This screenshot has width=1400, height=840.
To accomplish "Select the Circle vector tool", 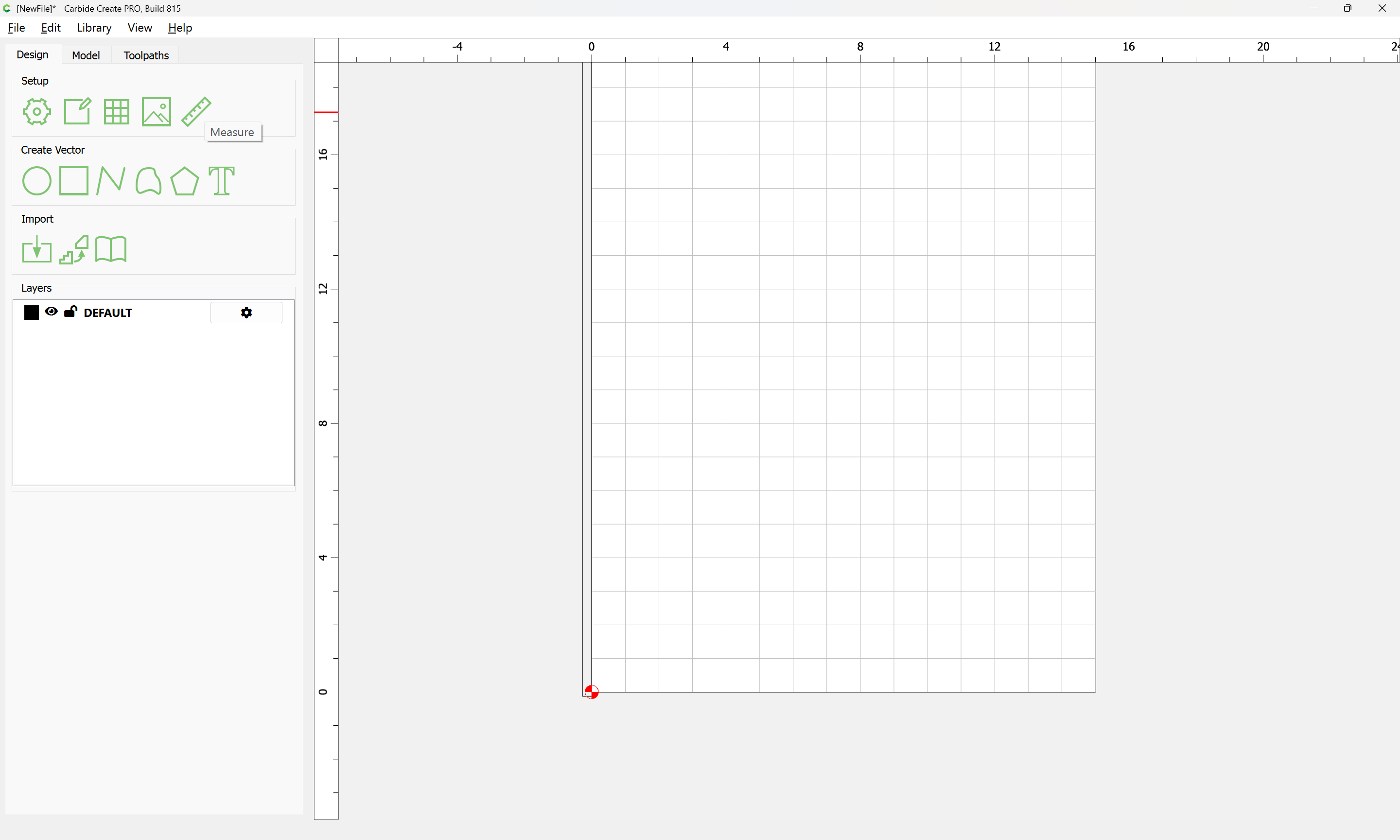I will (37, 181).
